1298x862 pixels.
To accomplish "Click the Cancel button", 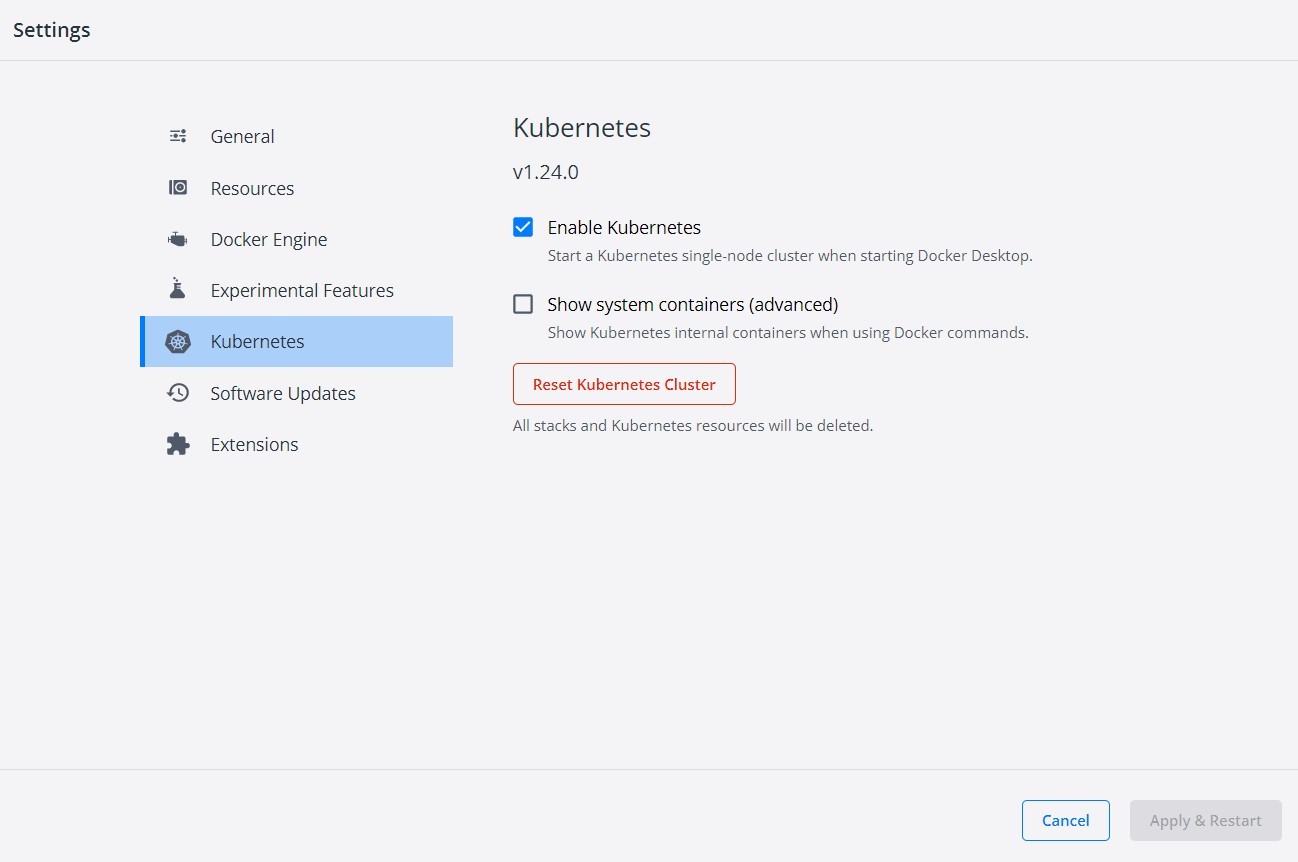I will click(x=1065, y=820).
